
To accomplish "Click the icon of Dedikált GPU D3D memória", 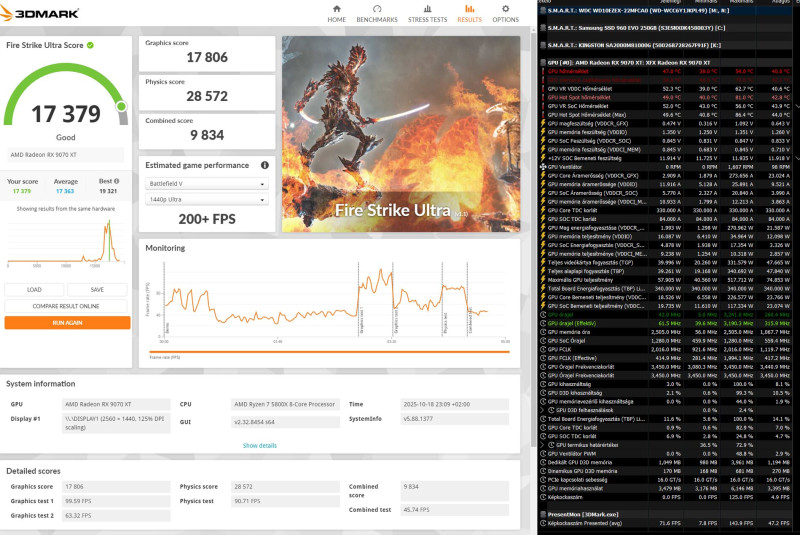I will [x=543, y=462].
